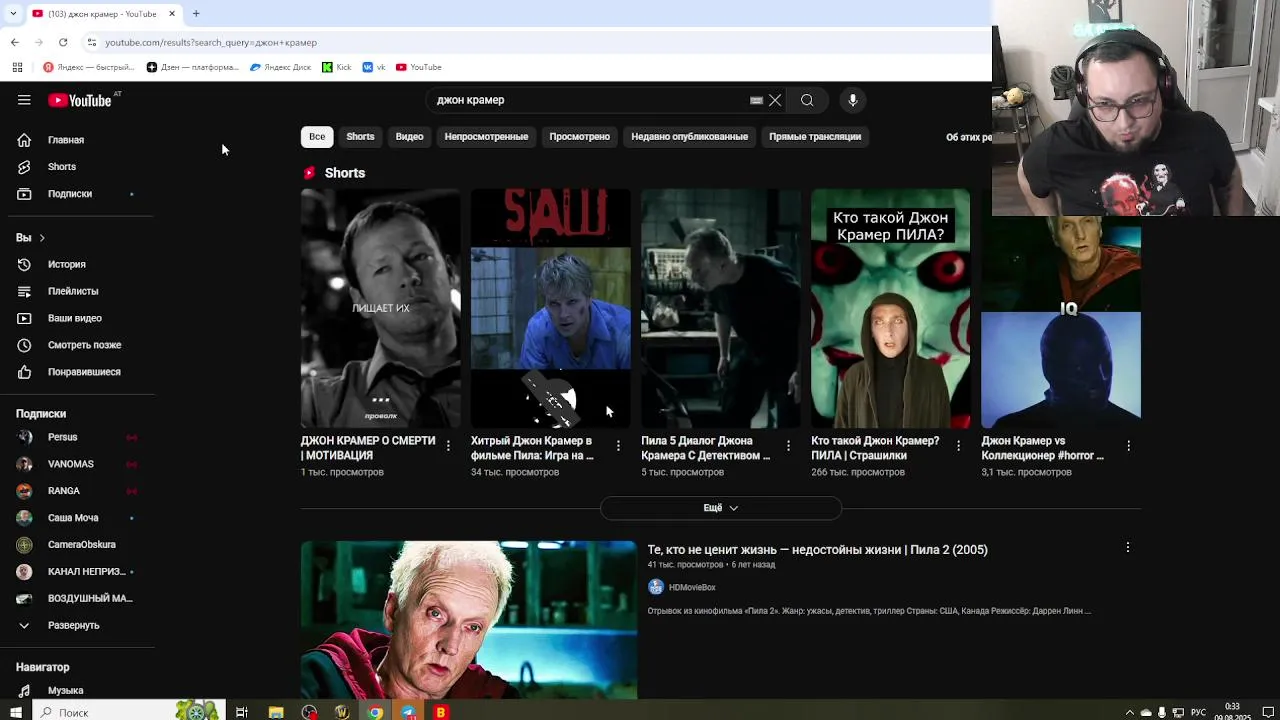Screen dimensions: 1280x720
Task: Open File Explorer from the taskbar
Action: pyautogui.click(x=276, y=712)
